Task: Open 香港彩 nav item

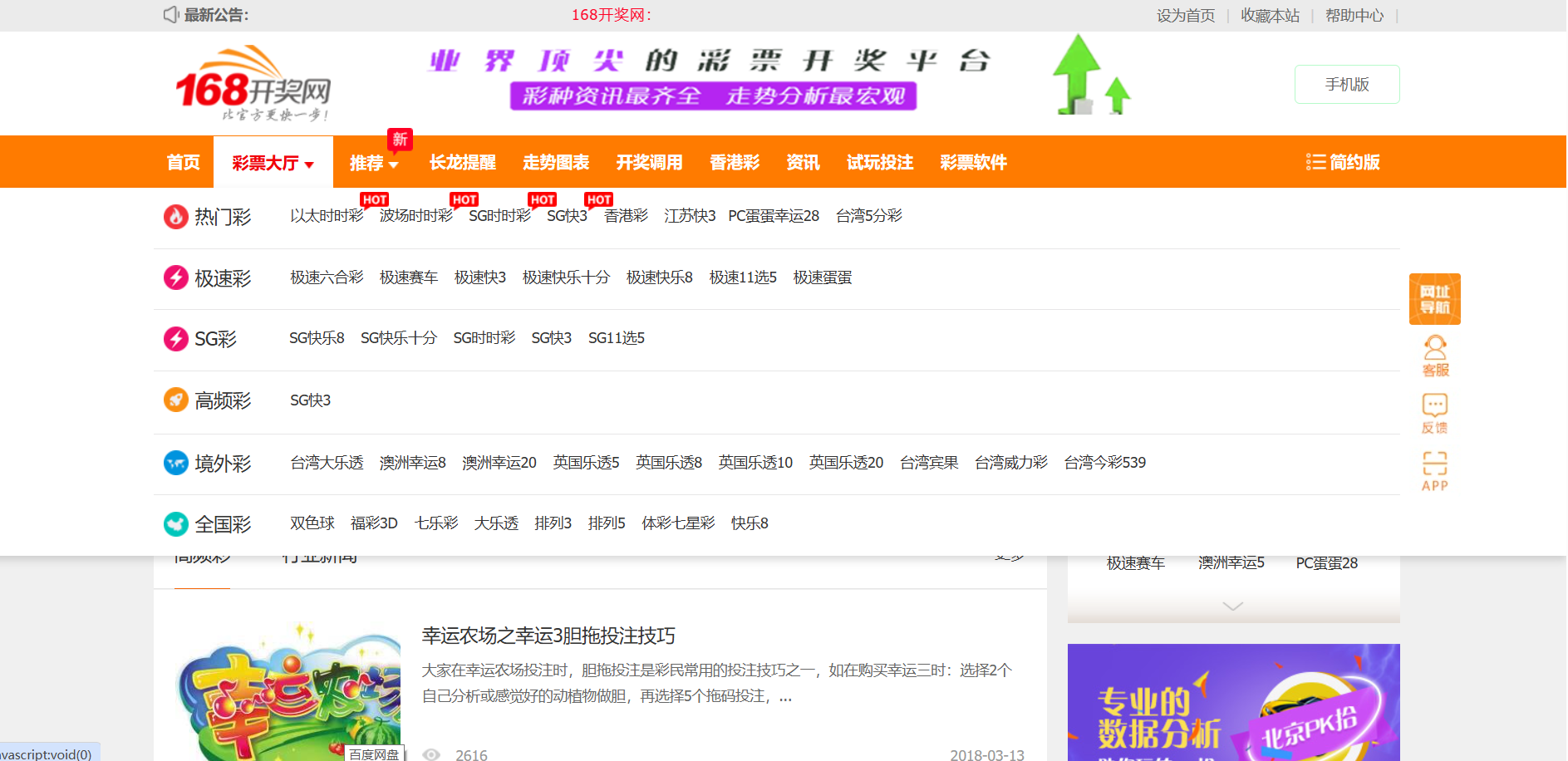Action: [735, 162]
